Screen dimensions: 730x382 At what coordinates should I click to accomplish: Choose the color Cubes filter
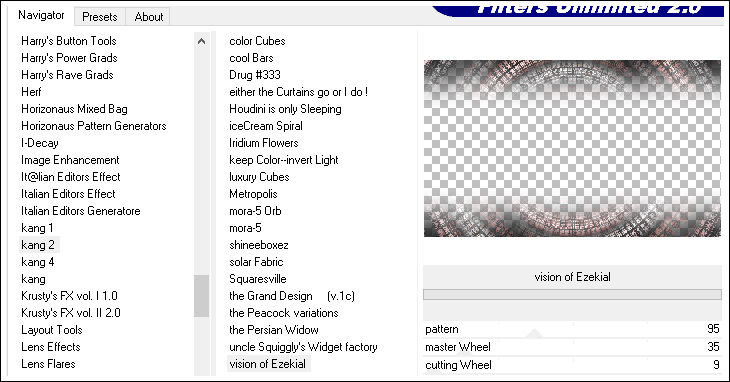(x=257, y=41)
